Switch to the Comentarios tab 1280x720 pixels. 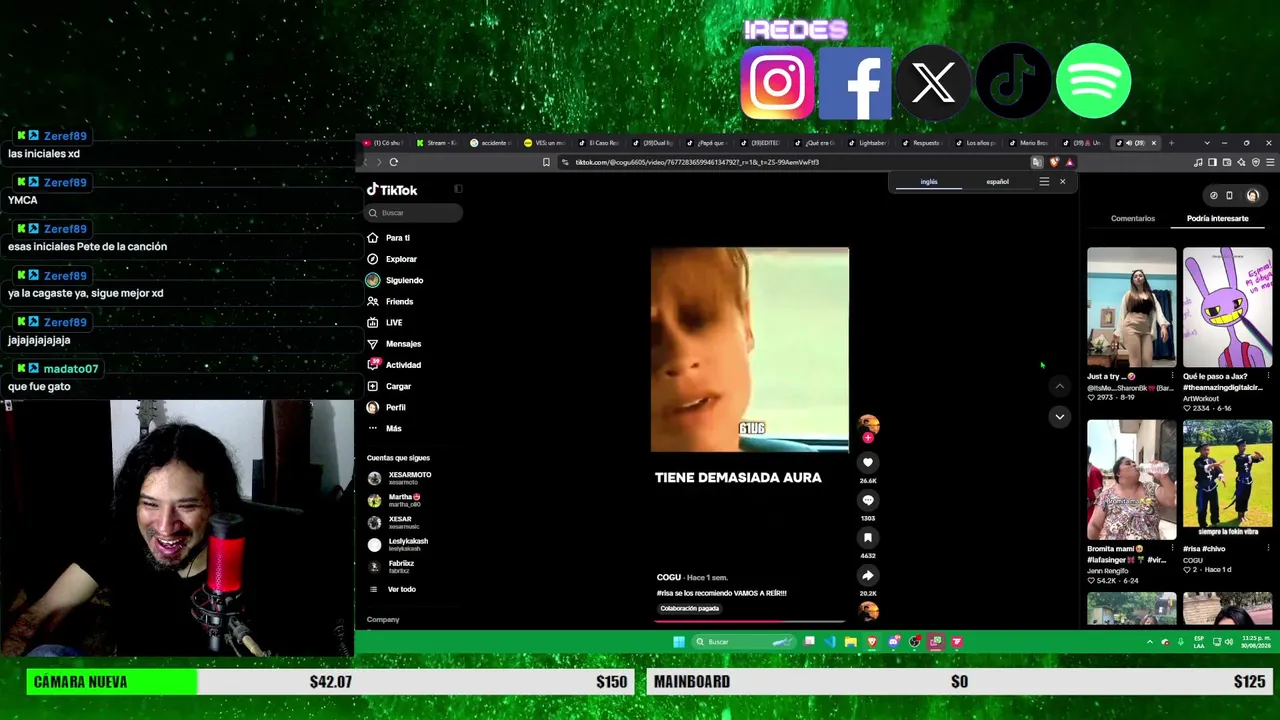pos(1133,218)
